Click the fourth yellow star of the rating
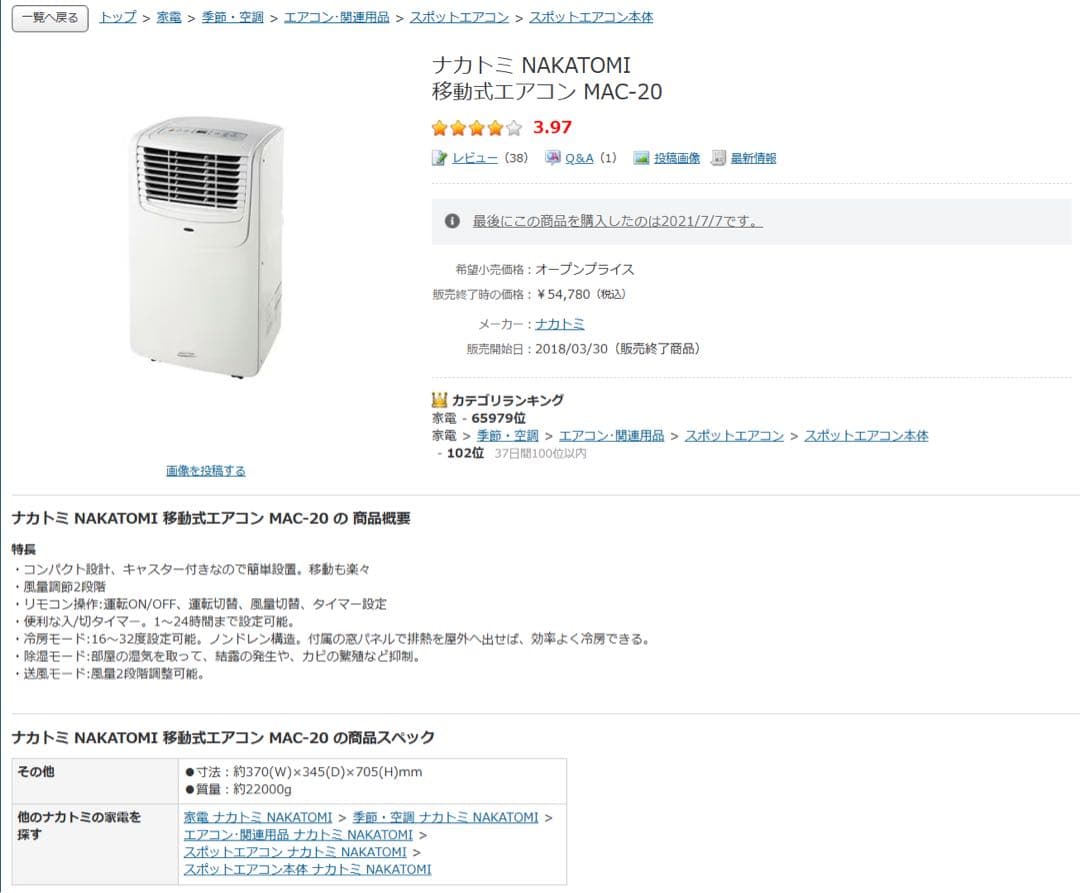Image resolution: width=1080 pixels, height=893 pixels. click(x=493, y=128)
